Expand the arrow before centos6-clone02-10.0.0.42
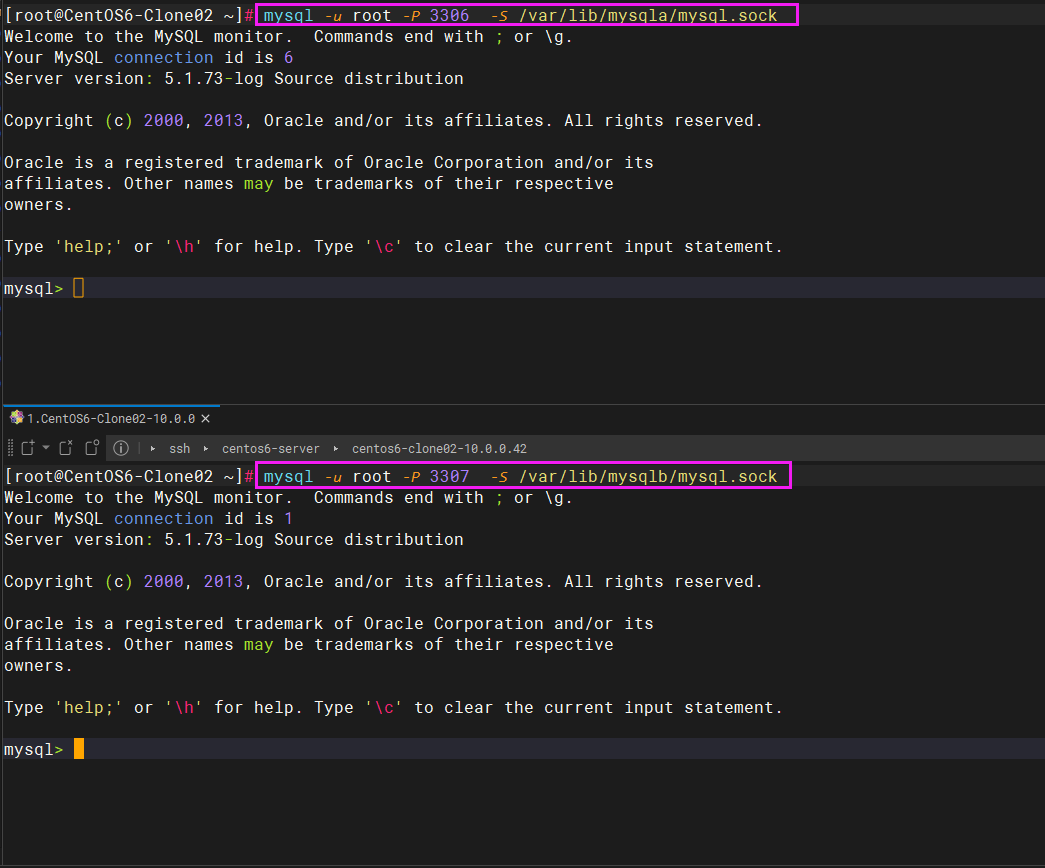Viewport: 1045px width, 868px height. 336,449
